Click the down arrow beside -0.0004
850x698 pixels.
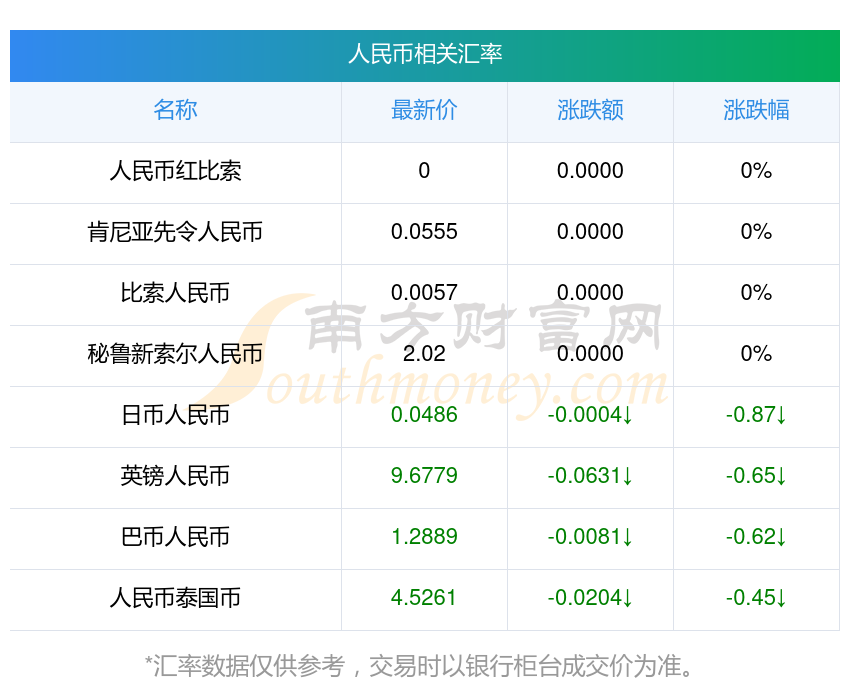tap(629, 416)
